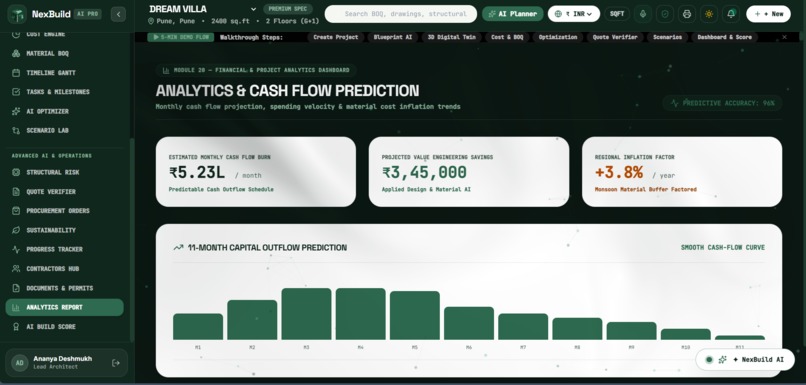806x385 pixels.
Task: Log out using the icon beside Ananya Deshmukh
Action: coord(116,363)
